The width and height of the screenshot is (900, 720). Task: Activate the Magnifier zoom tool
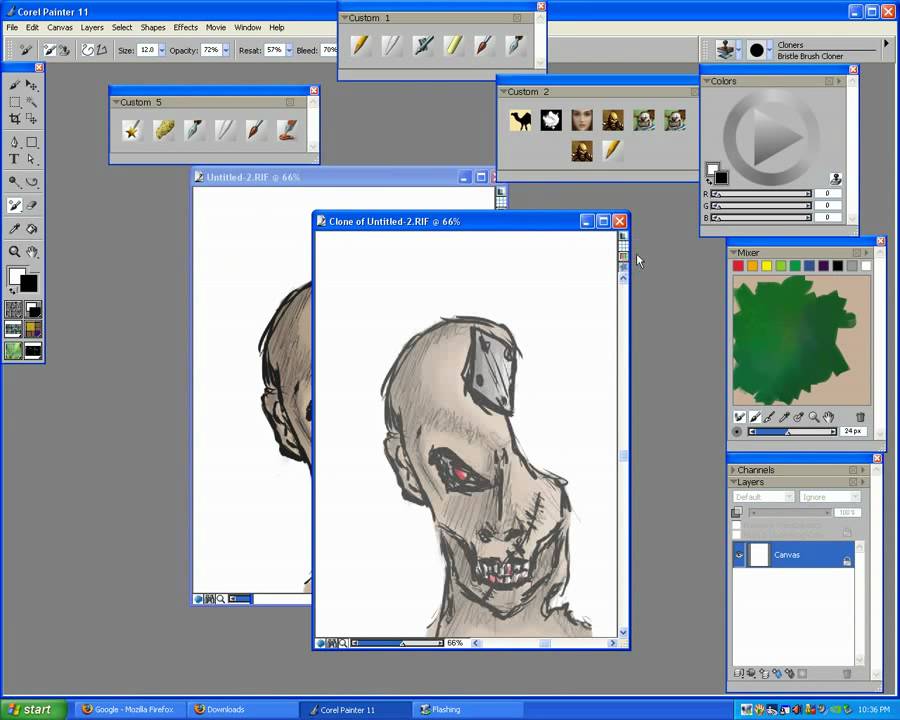click(x=14, y=252)
